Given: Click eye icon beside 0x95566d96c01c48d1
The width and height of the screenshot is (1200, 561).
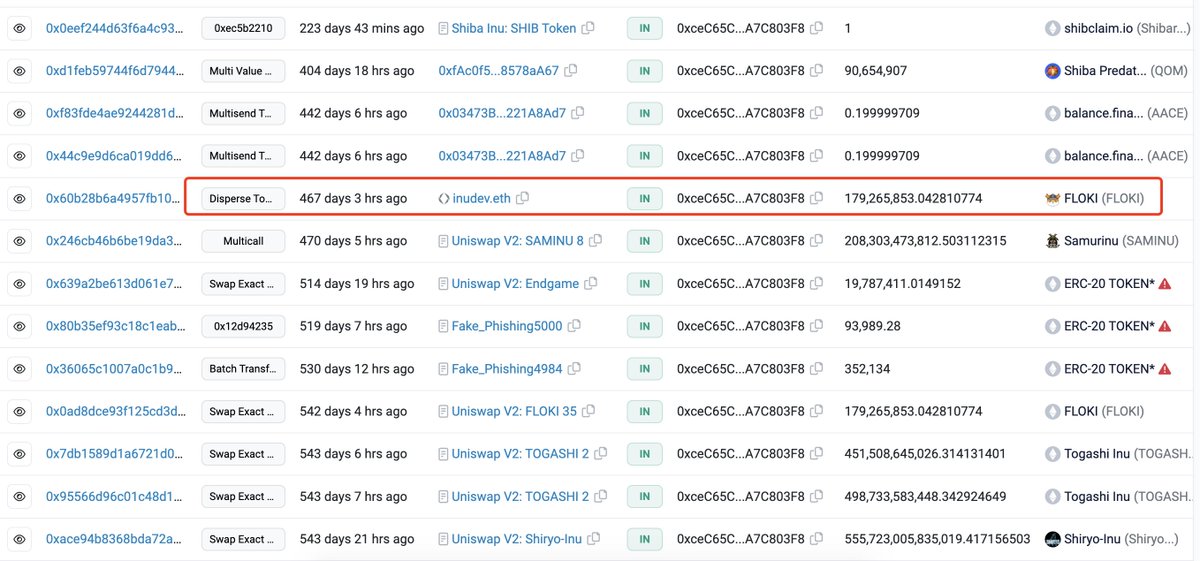Looking at the screenshot, I should (x=19, y=496).
